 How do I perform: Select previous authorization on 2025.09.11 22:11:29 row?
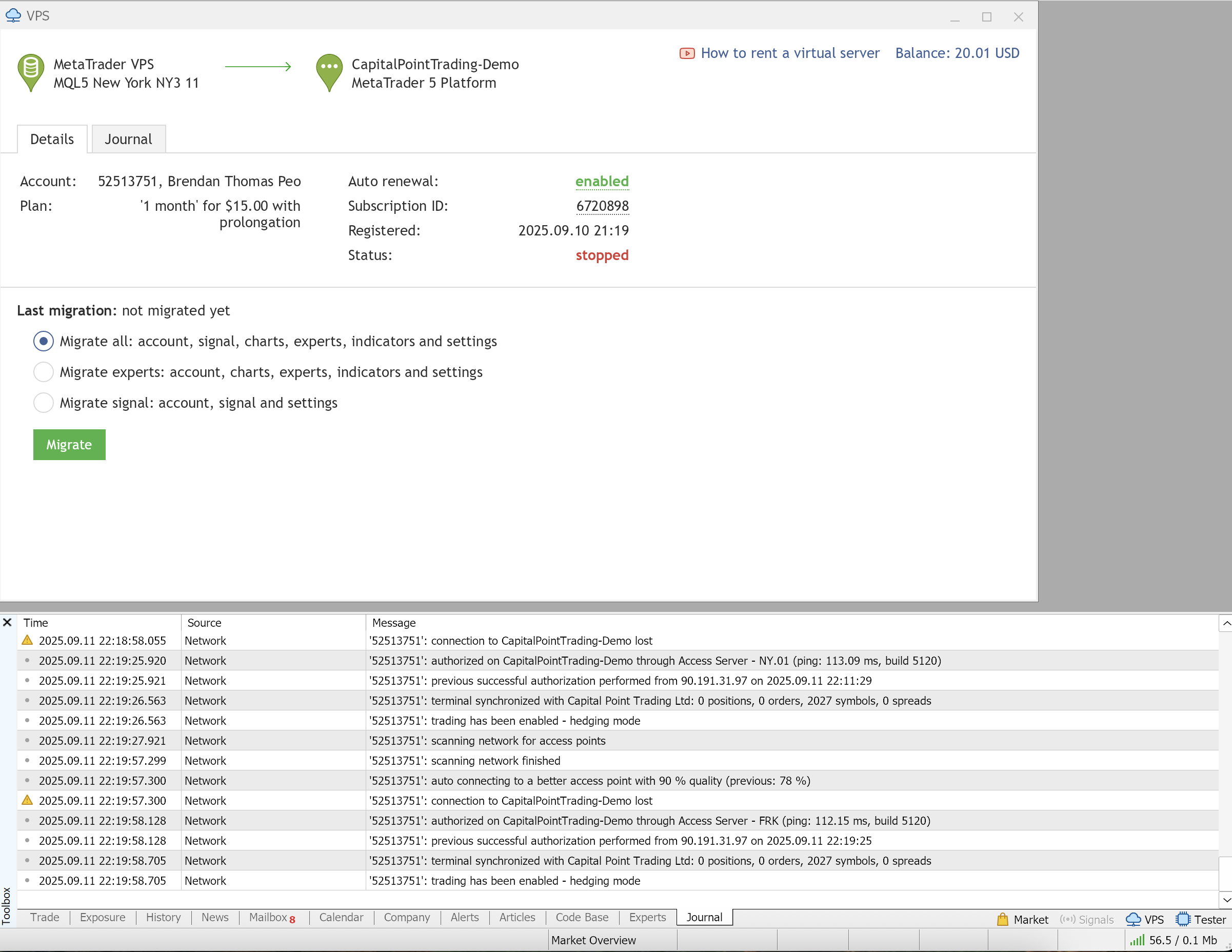click(618, 681)
